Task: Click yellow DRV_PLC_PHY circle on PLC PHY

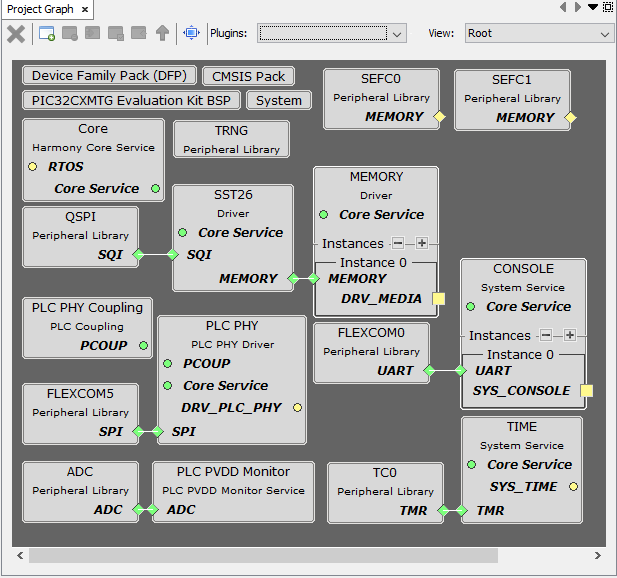Action: coord(298,408)
